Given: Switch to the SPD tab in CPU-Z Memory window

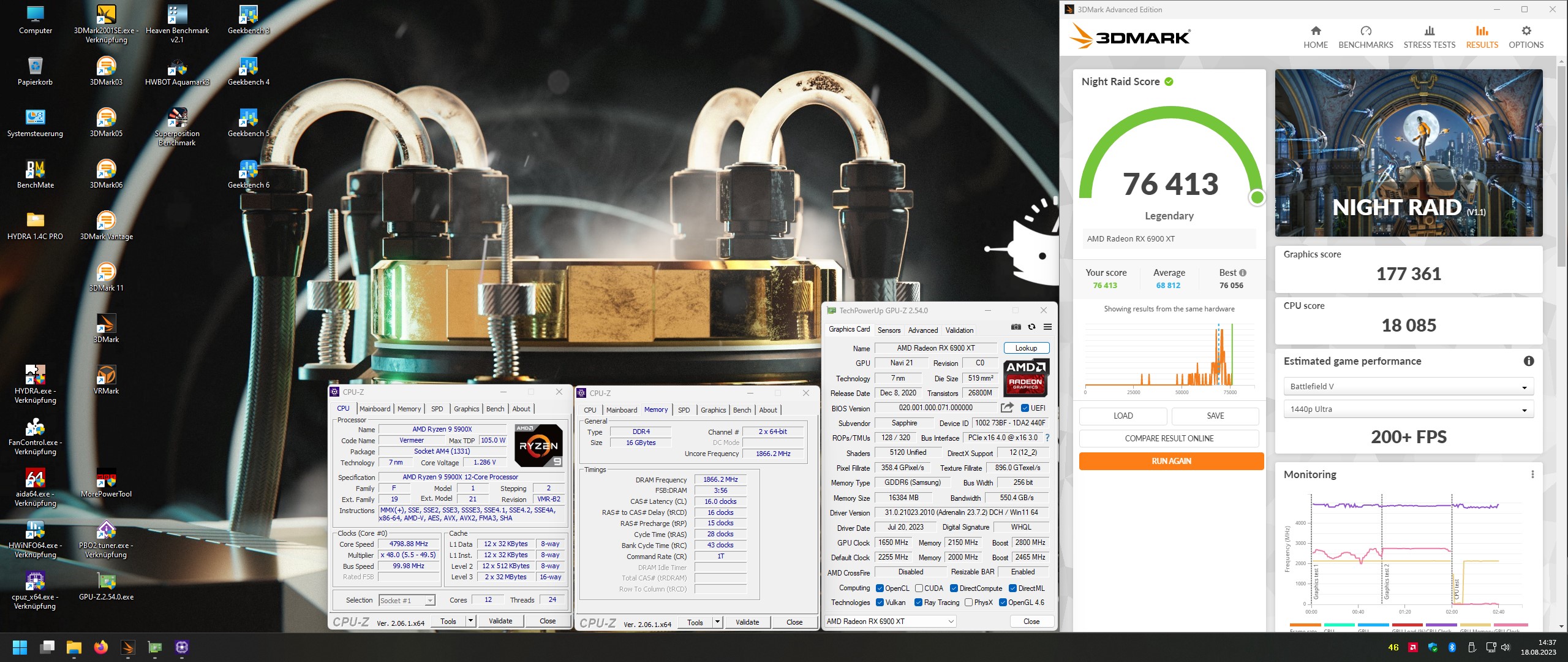Looking at the screenshot, I should coord(684,410).
